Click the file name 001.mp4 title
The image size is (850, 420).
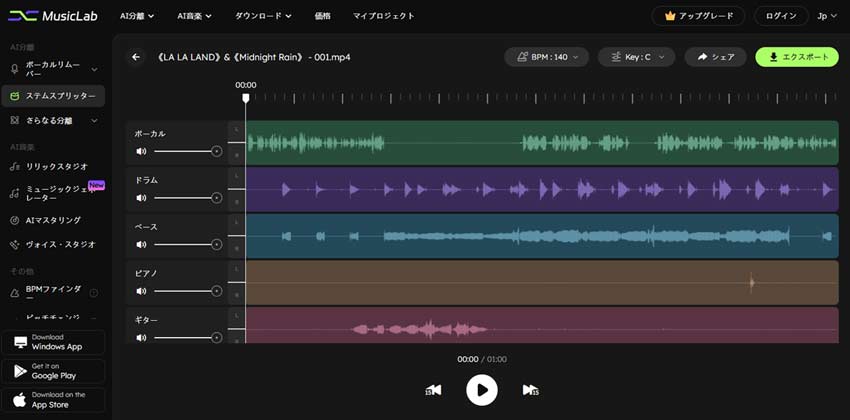(254, 57)
